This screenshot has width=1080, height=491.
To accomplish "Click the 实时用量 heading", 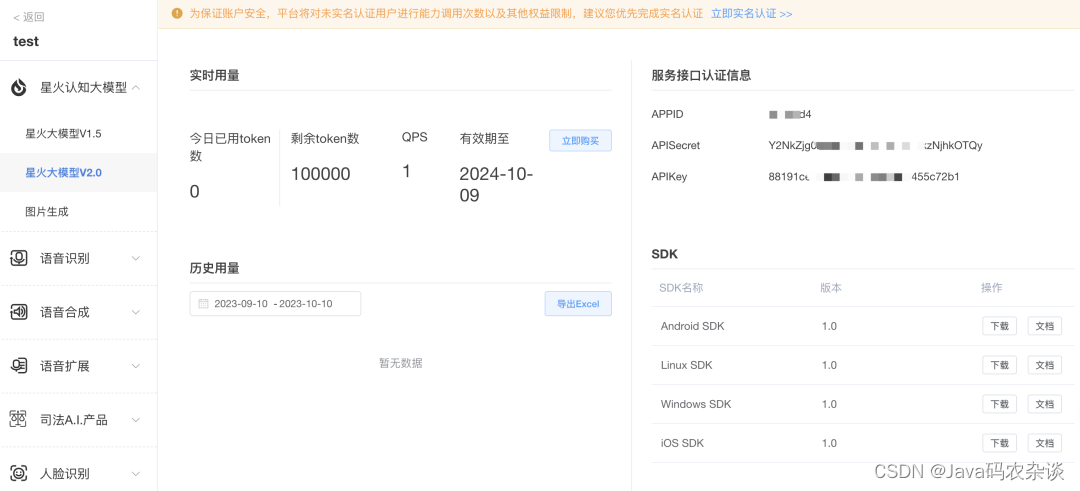I will coord(214,76).
